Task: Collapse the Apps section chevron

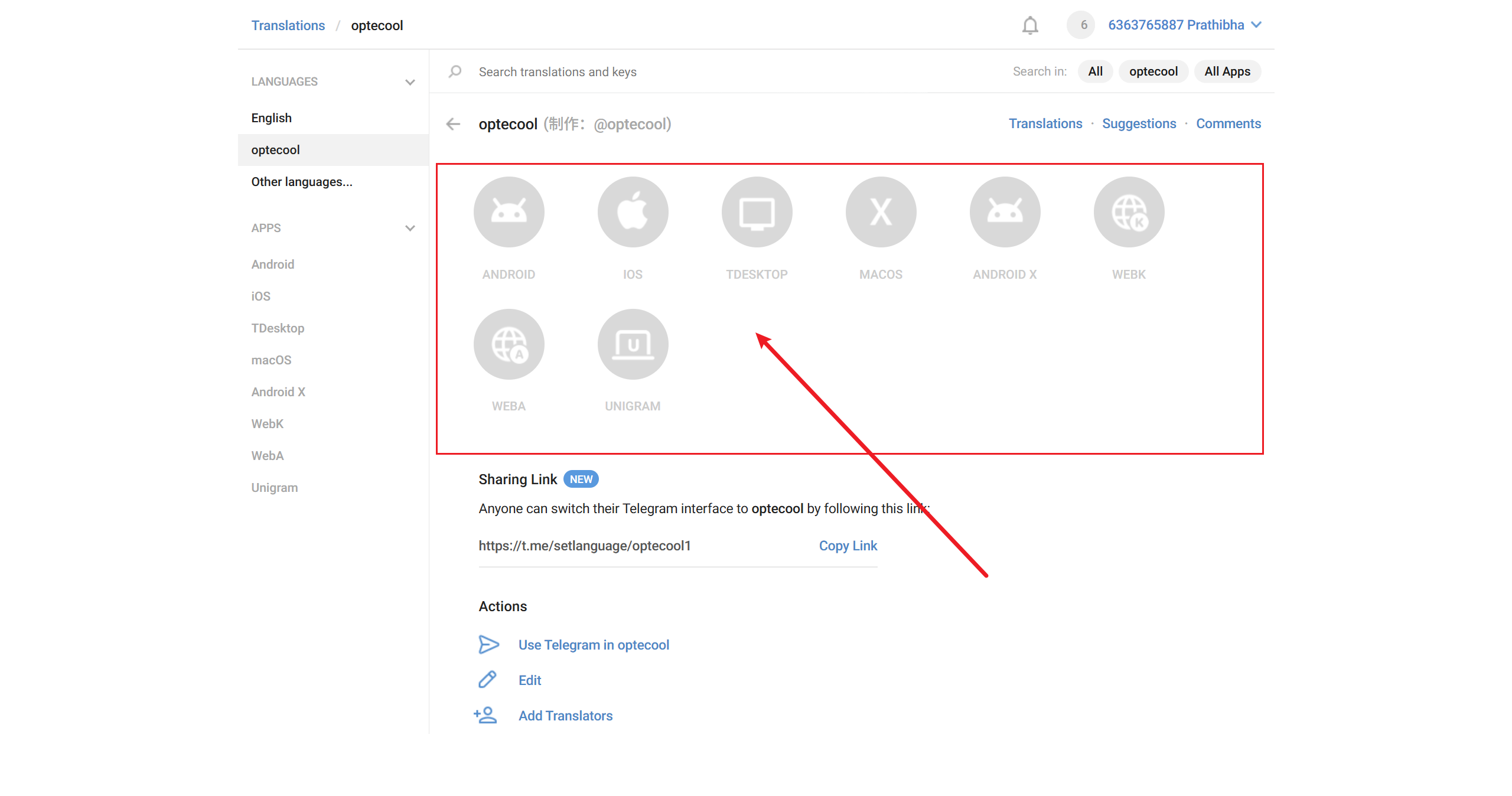Action: pos(410,228)
